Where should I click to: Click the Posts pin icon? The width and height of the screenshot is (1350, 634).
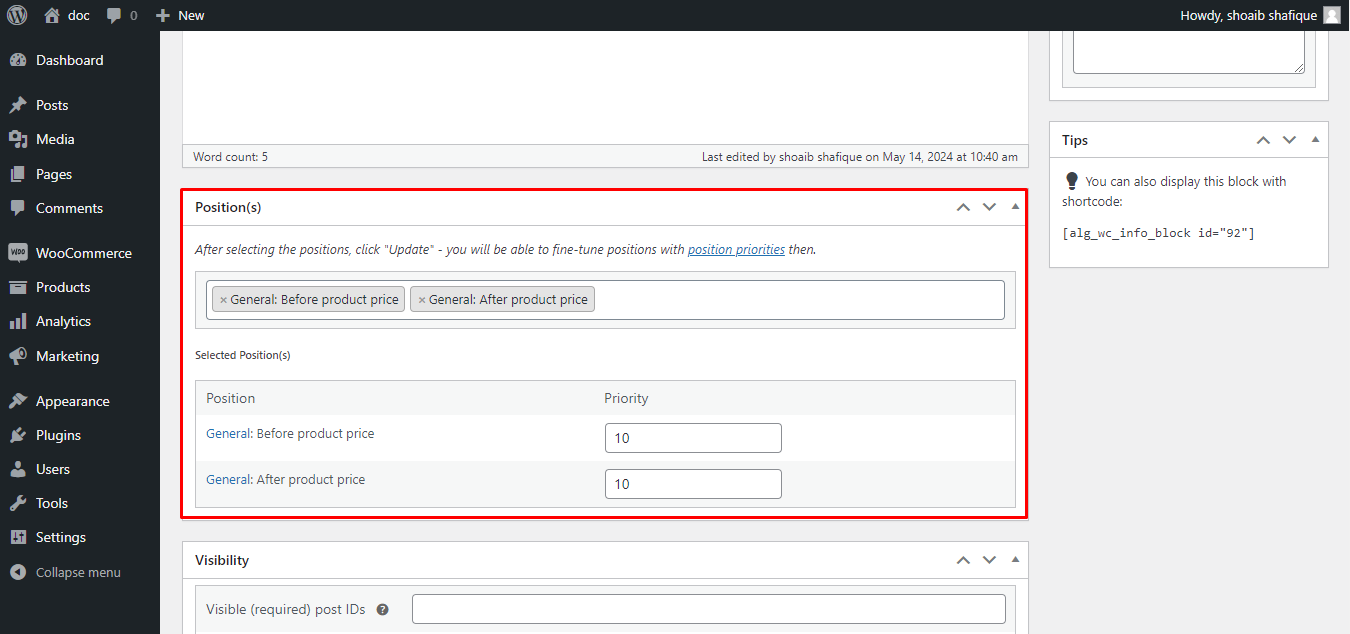point(17,105)
